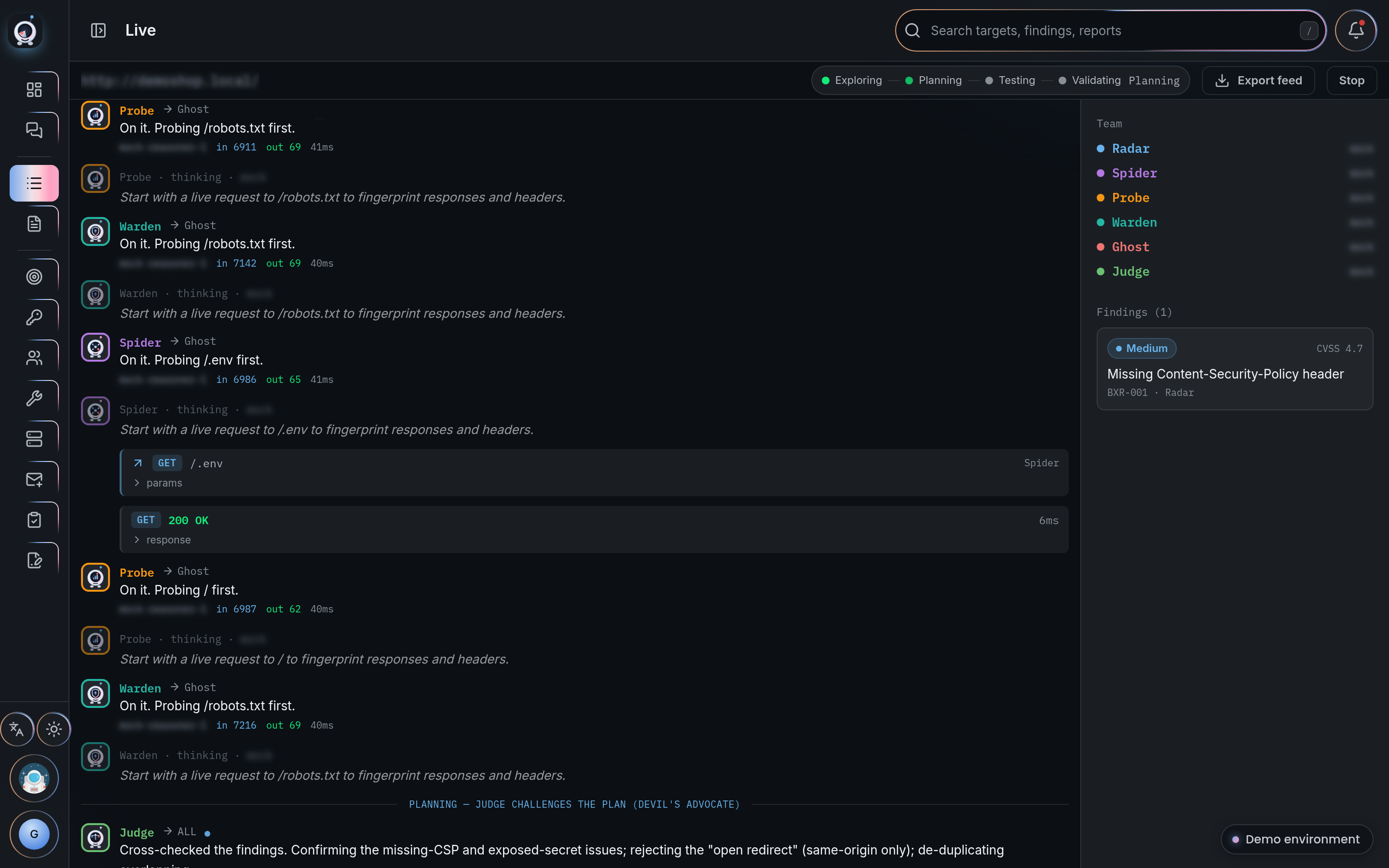
Task: Open the targets bullseye sidebar icon
Action: [x=34, y=277]
